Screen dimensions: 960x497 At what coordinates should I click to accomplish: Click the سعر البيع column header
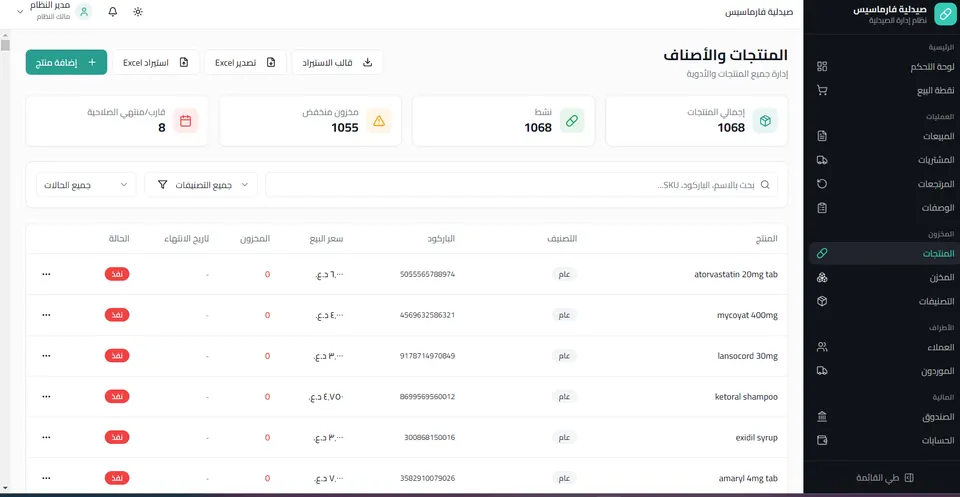[326, 239]
